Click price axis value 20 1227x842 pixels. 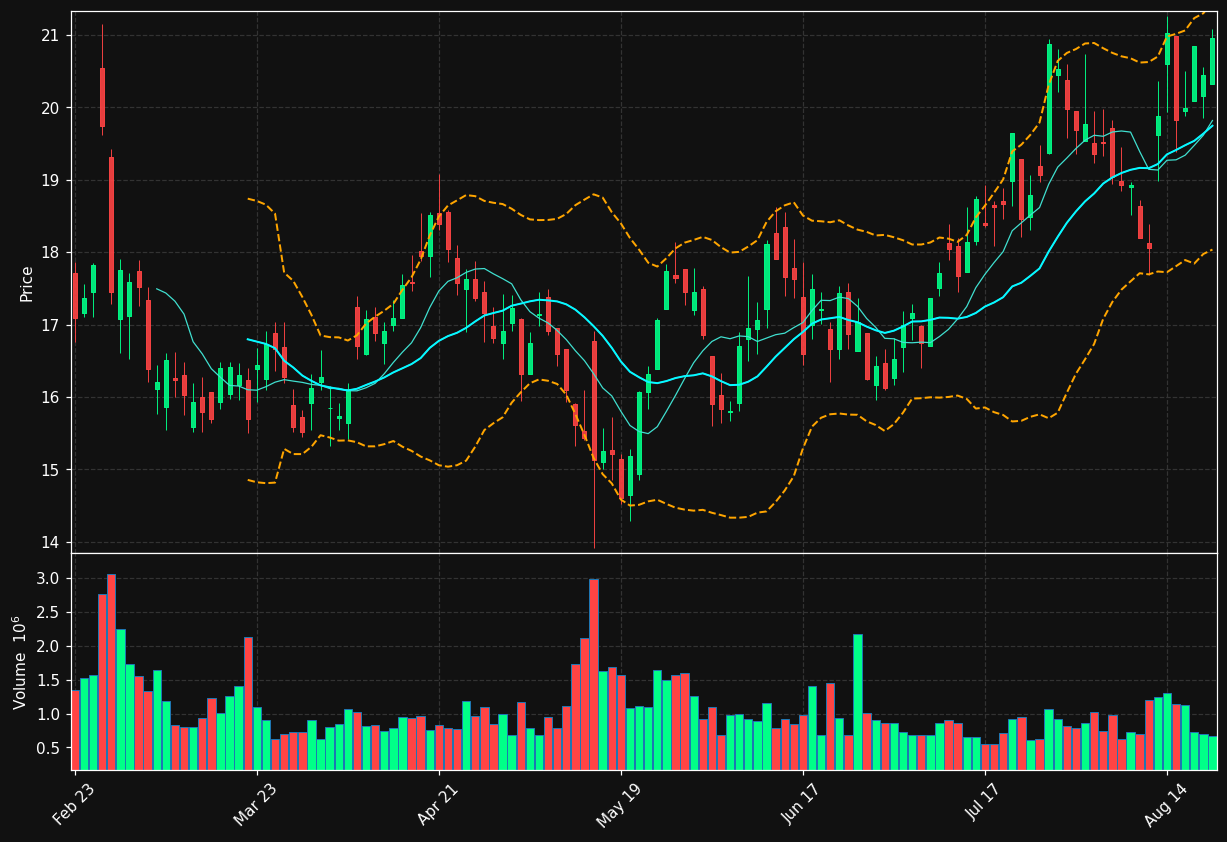click(x=51, y=108)
